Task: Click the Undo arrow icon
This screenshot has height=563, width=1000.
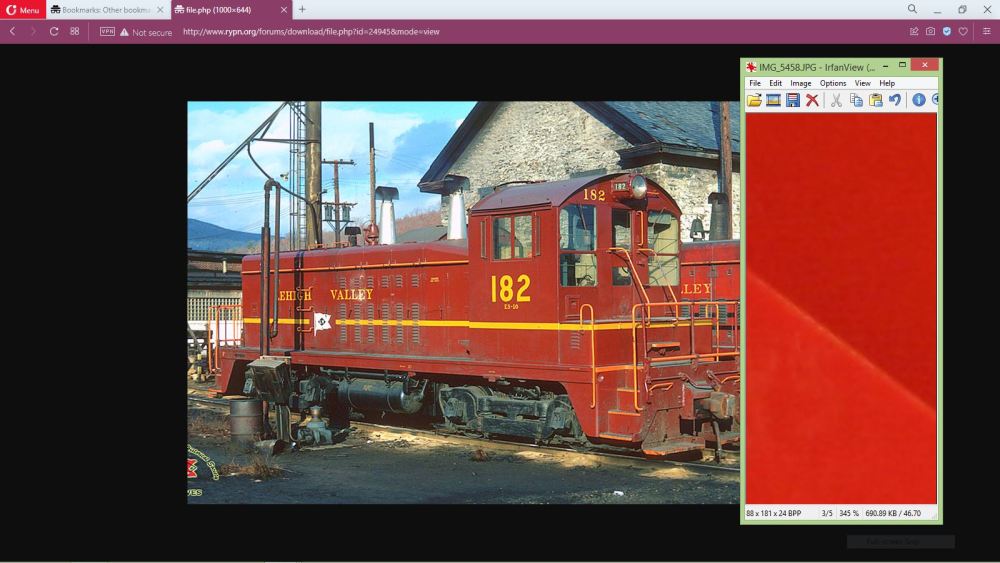Action: [x=895, y=100]
